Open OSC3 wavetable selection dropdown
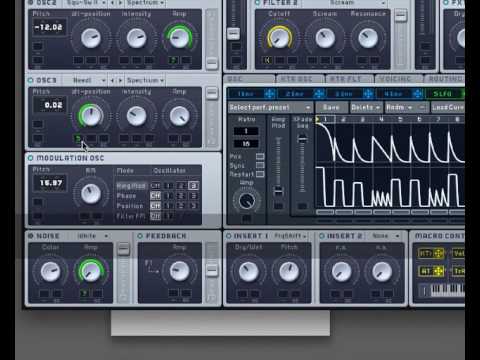The height and width of the screenshot is (360, 480). pos(85,80)
